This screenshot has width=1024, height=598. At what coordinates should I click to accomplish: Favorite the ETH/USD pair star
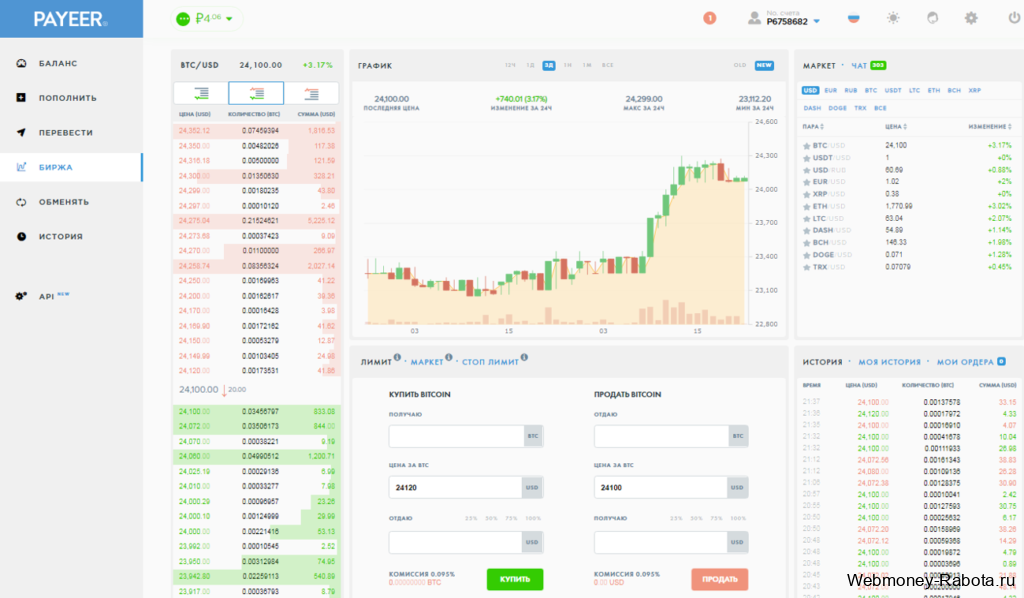click(x=807, y=206)
